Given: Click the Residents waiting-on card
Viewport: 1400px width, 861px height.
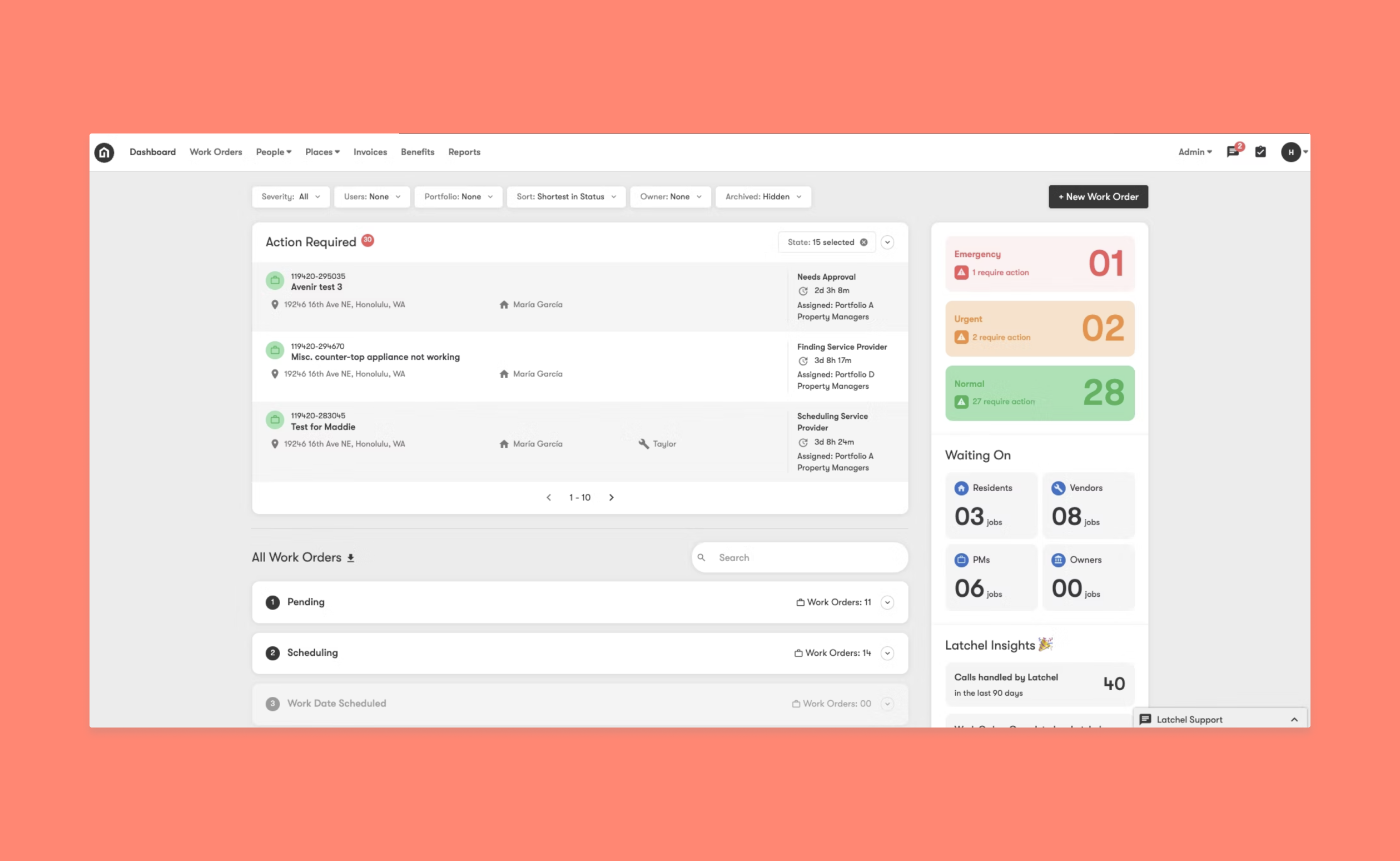Looking at the screenshot, I should point(991,506).
